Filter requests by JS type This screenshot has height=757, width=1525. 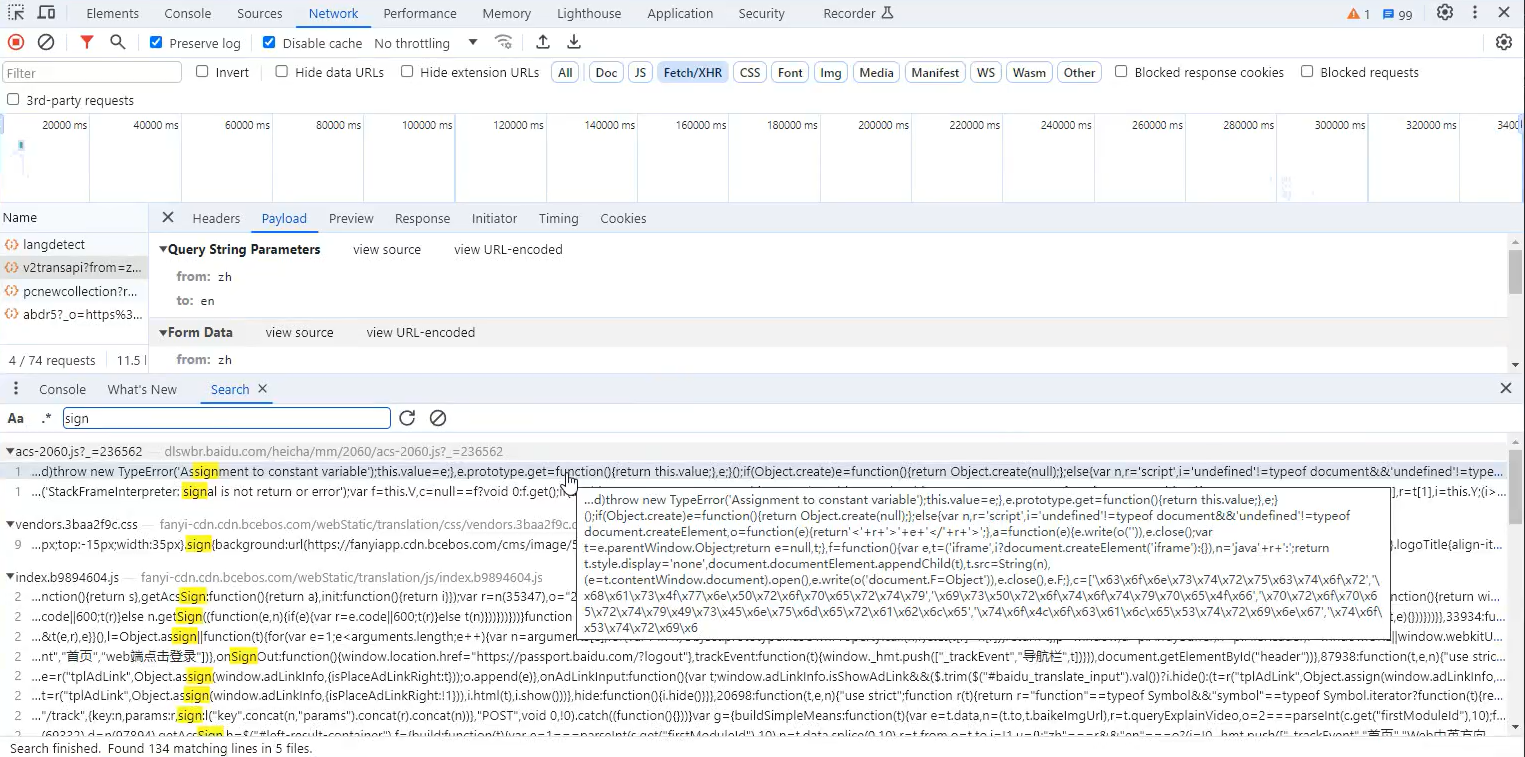(641, 72)
